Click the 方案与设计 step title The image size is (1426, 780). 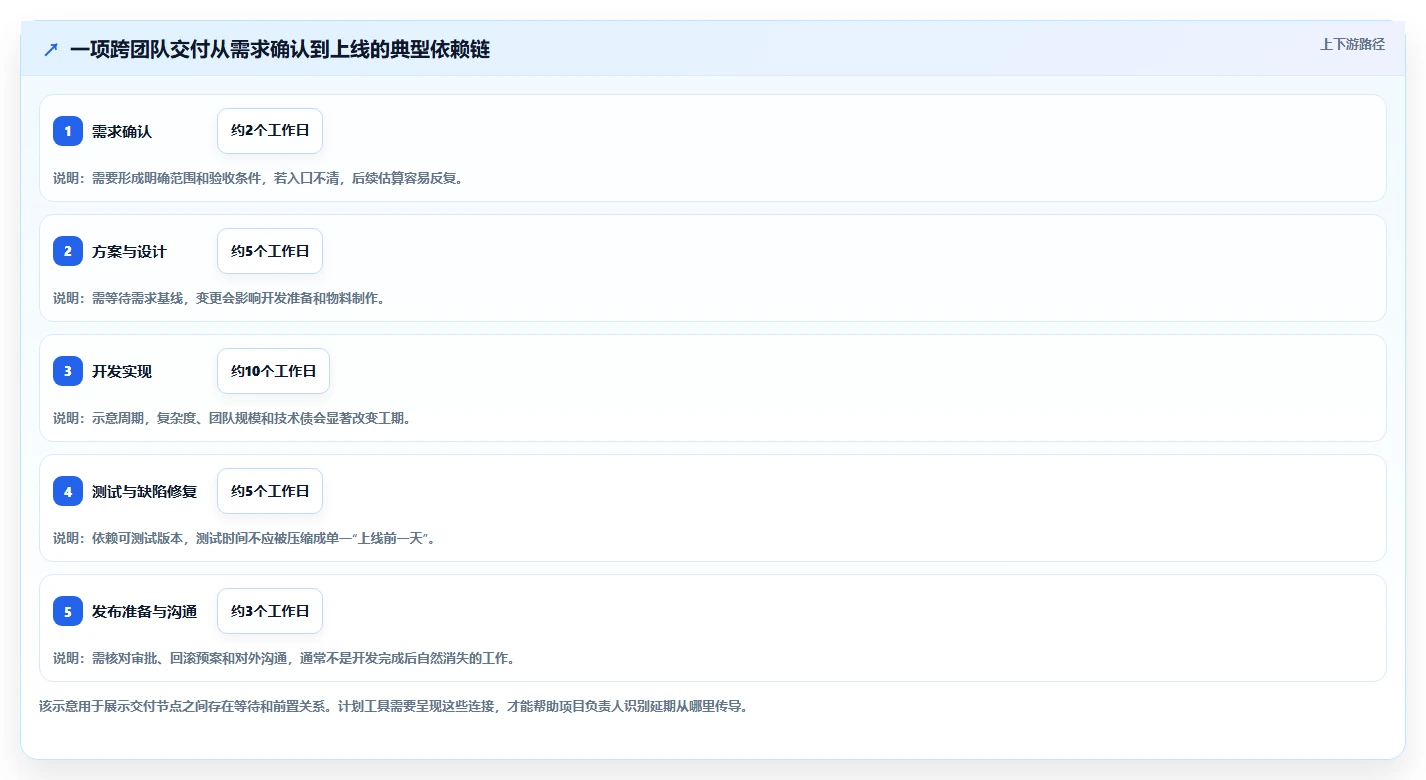129,251
